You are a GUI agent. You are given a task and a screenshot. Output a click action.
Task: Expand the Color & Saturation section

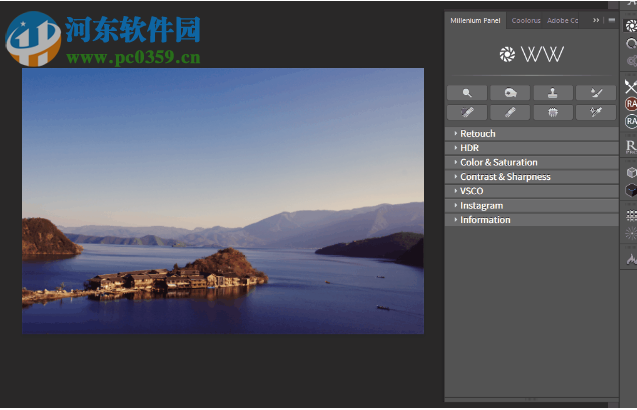tap(531, 163)
